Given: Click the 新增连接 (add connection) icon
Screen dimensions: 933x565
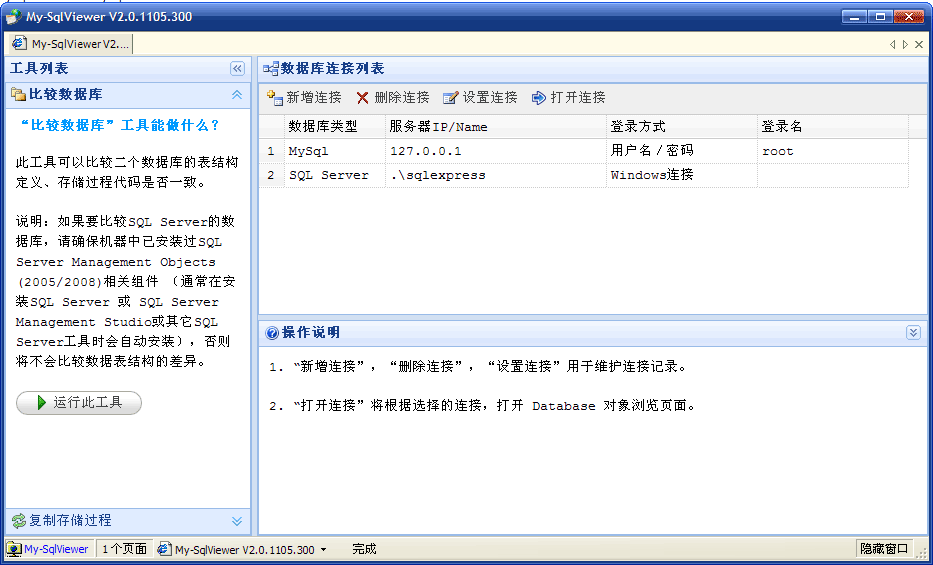Looking at the screenshot, I should click(274, 98).
